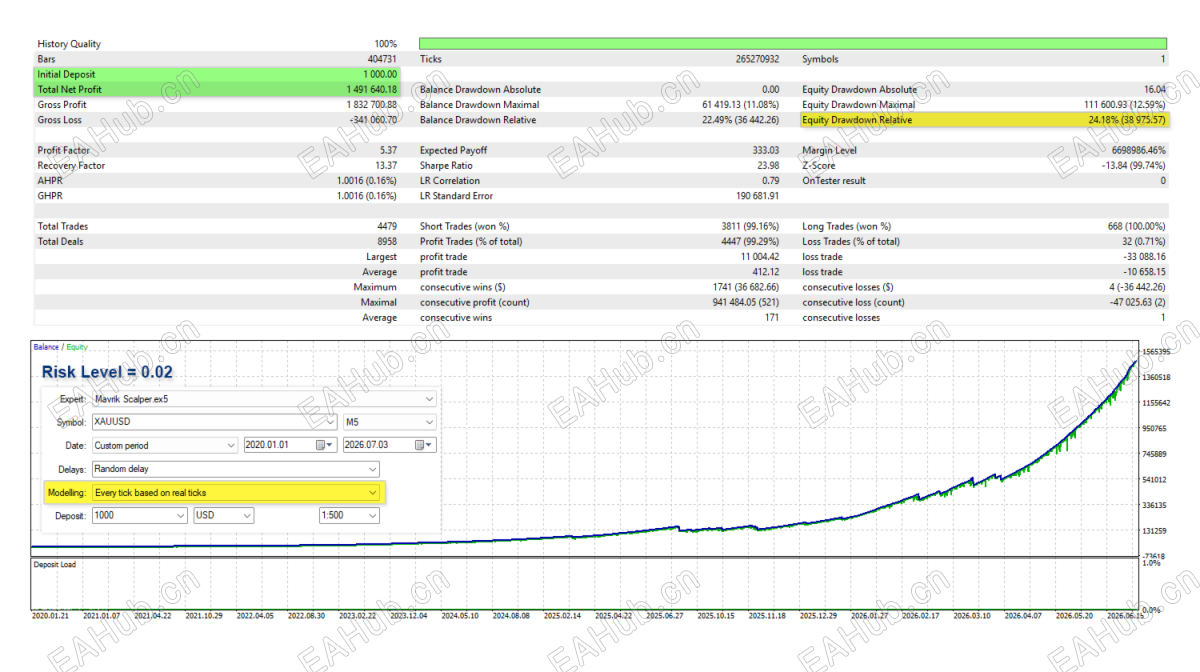
Task: Open the Delays dropdown showing Random delay
Action: [x=235, y=469]
